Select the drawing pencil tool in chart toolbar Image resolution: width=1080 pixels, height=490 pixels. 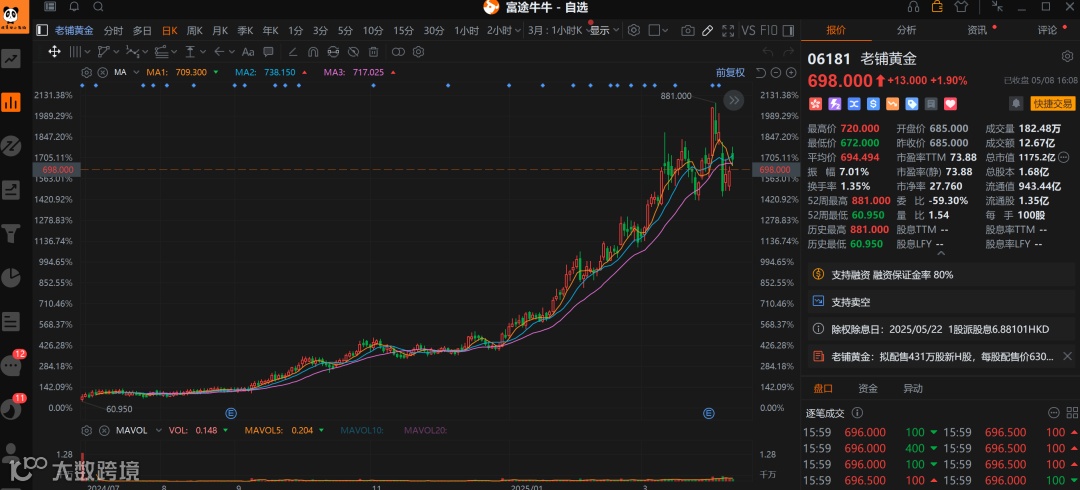[x=707, y=30]
